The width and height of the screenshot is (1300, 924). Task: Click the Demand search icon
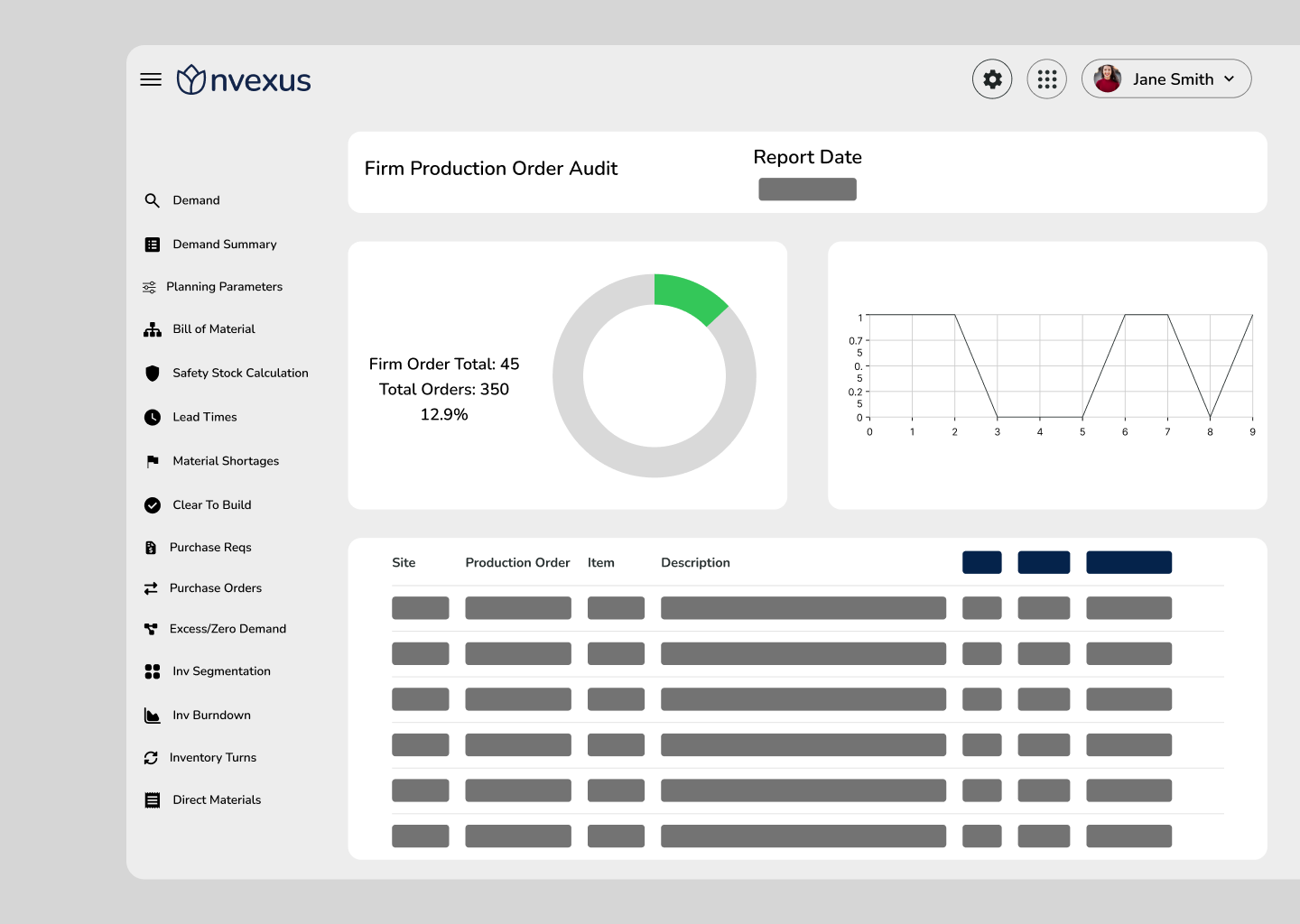tap(153, 200)
